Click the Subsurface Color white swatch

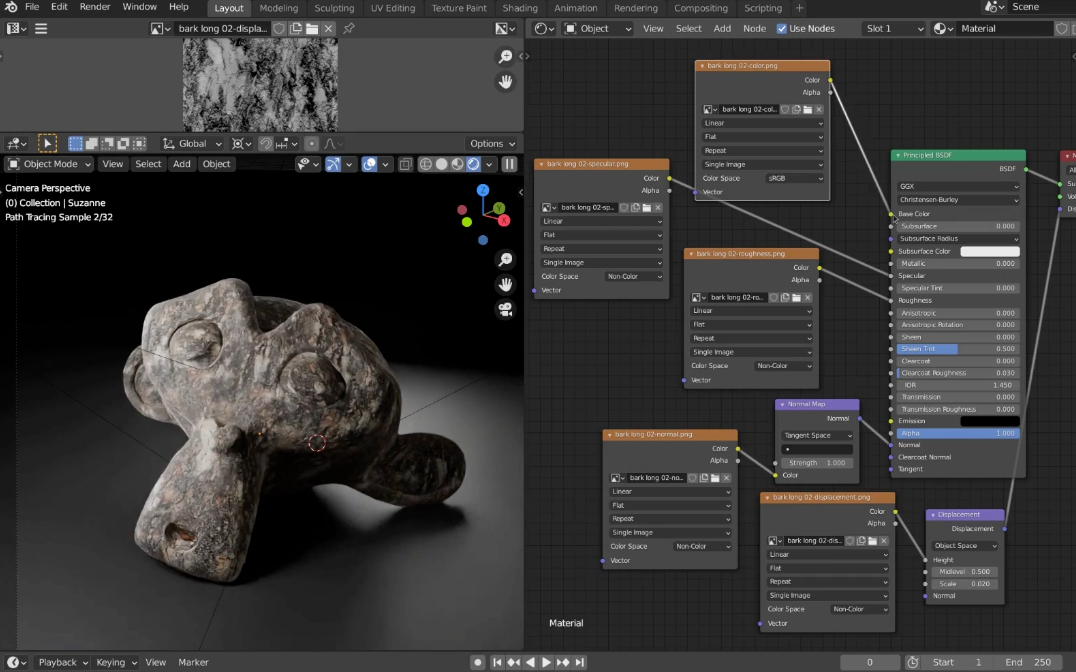pyautogui.click(x=989, y=251)
